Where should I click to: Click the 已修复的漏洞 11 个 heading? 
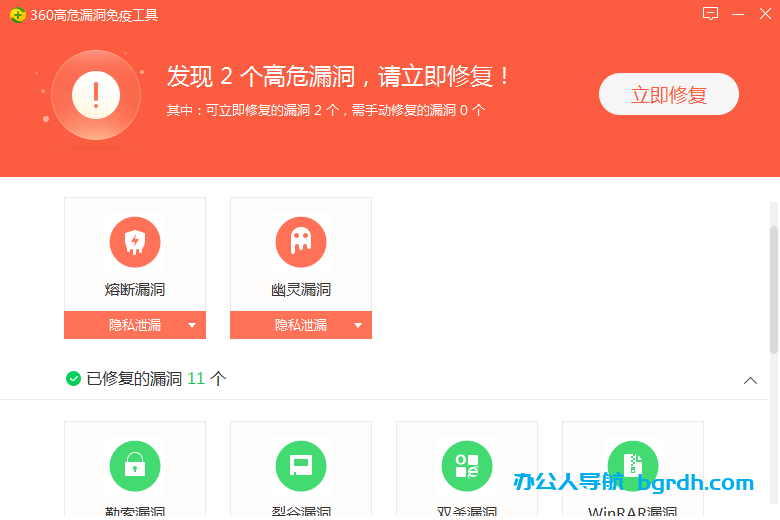click(x=156, y=379)
